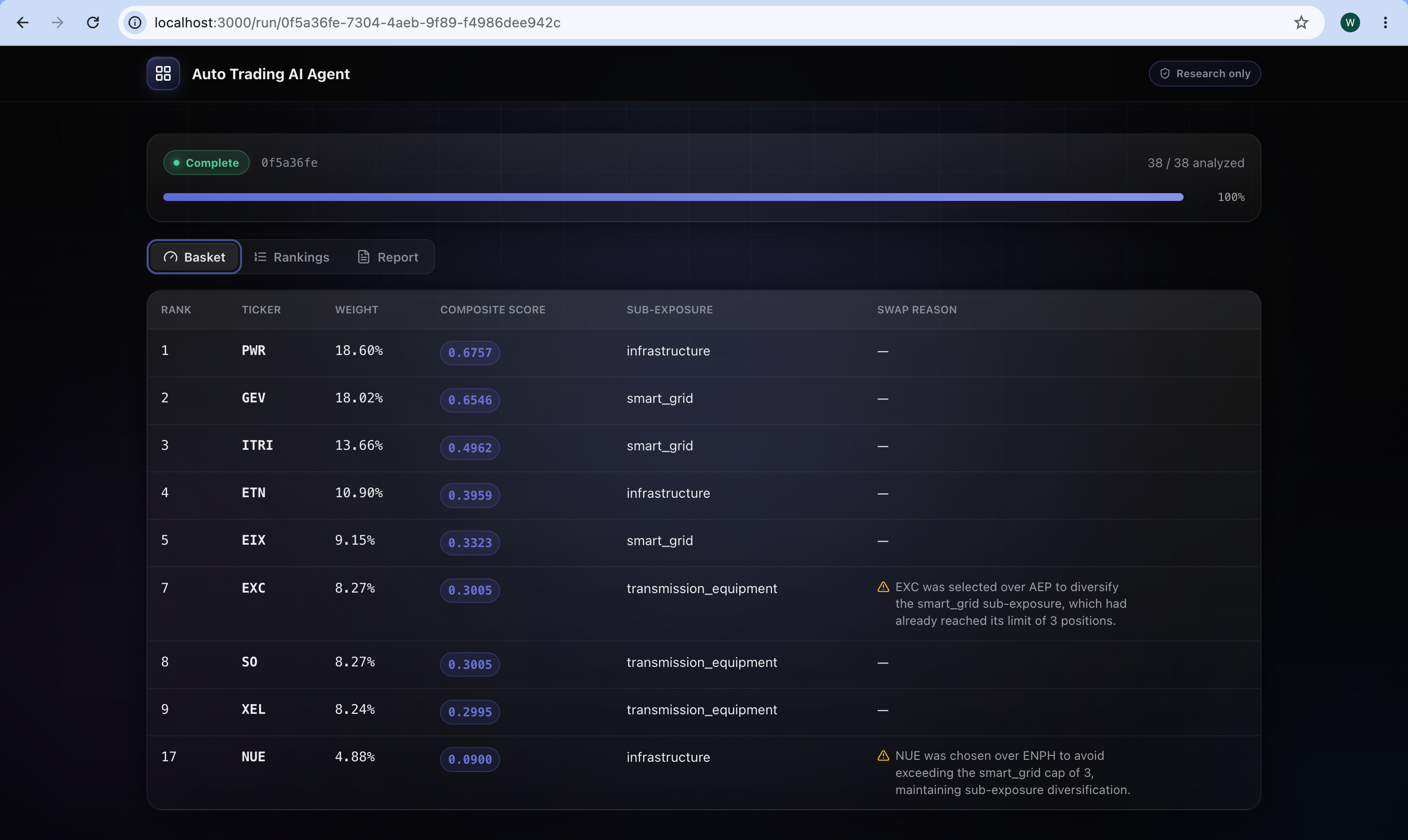1408x840 pixels.
Task: Click smart_grid sub-exposure in the GEV row
Action: coord(660,398)
